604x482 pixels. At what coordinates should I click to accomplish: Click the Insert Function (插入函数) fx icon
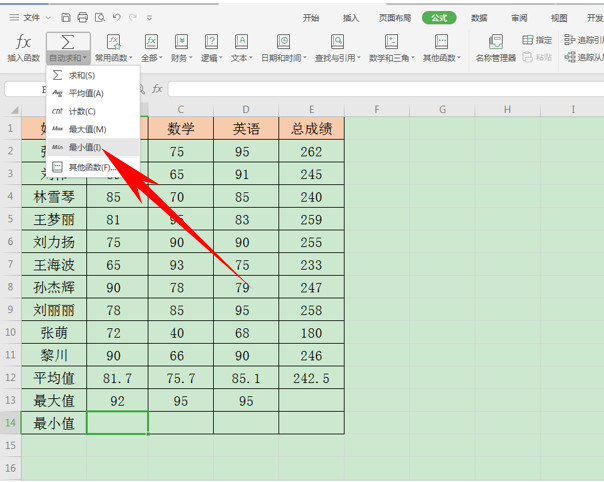click(23, 42)
